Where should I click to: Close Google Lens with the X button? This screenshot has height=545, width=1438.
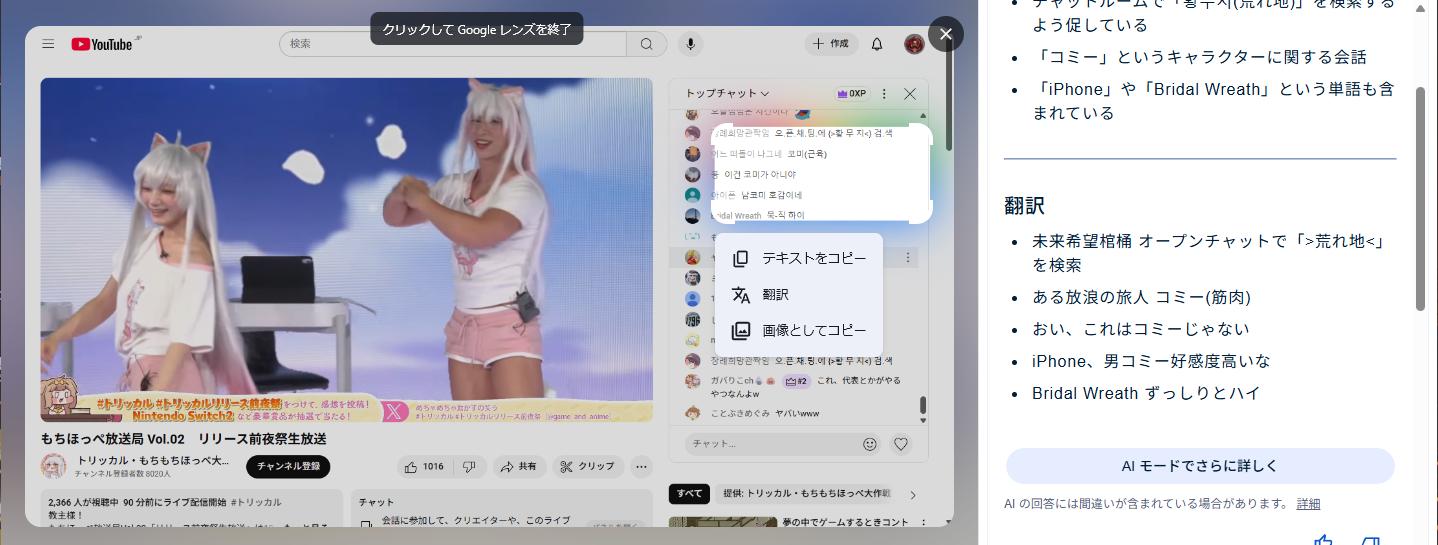coord(945,35)
